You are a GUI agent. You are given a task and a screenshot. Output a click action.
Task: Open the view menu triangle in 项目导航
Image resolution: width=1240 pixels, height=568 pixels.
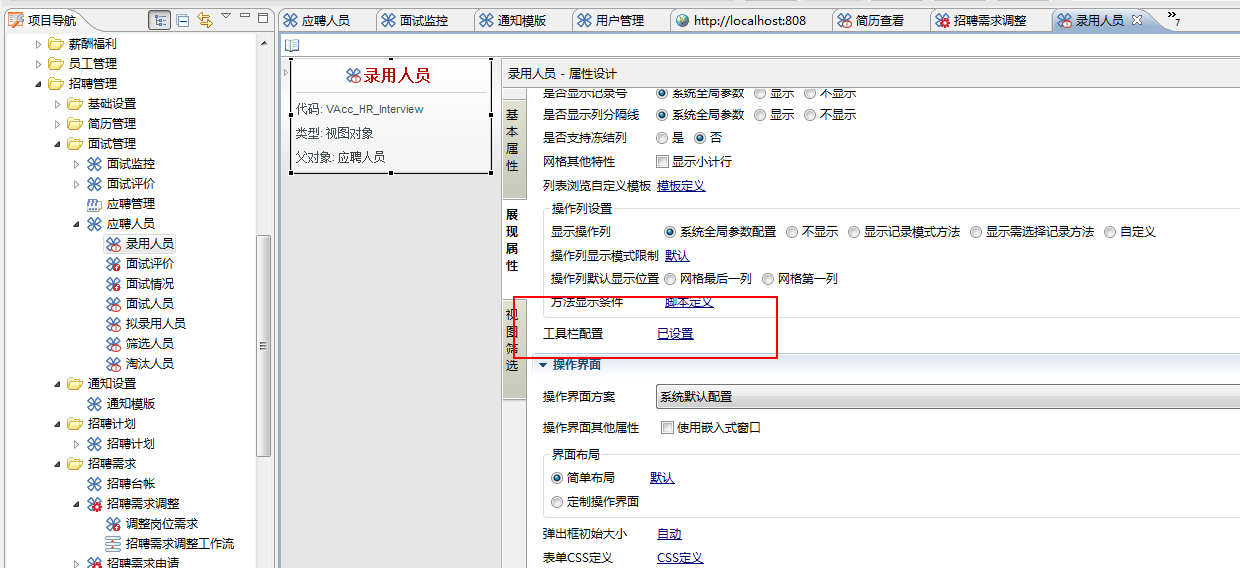click(226, 17)
